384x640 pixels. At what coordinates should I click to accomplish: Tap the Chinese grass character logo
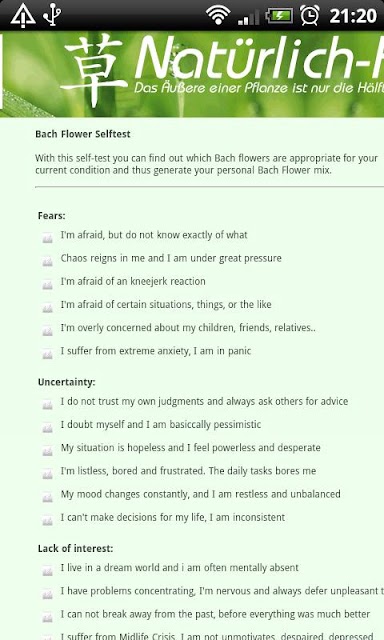pos(94,70)
